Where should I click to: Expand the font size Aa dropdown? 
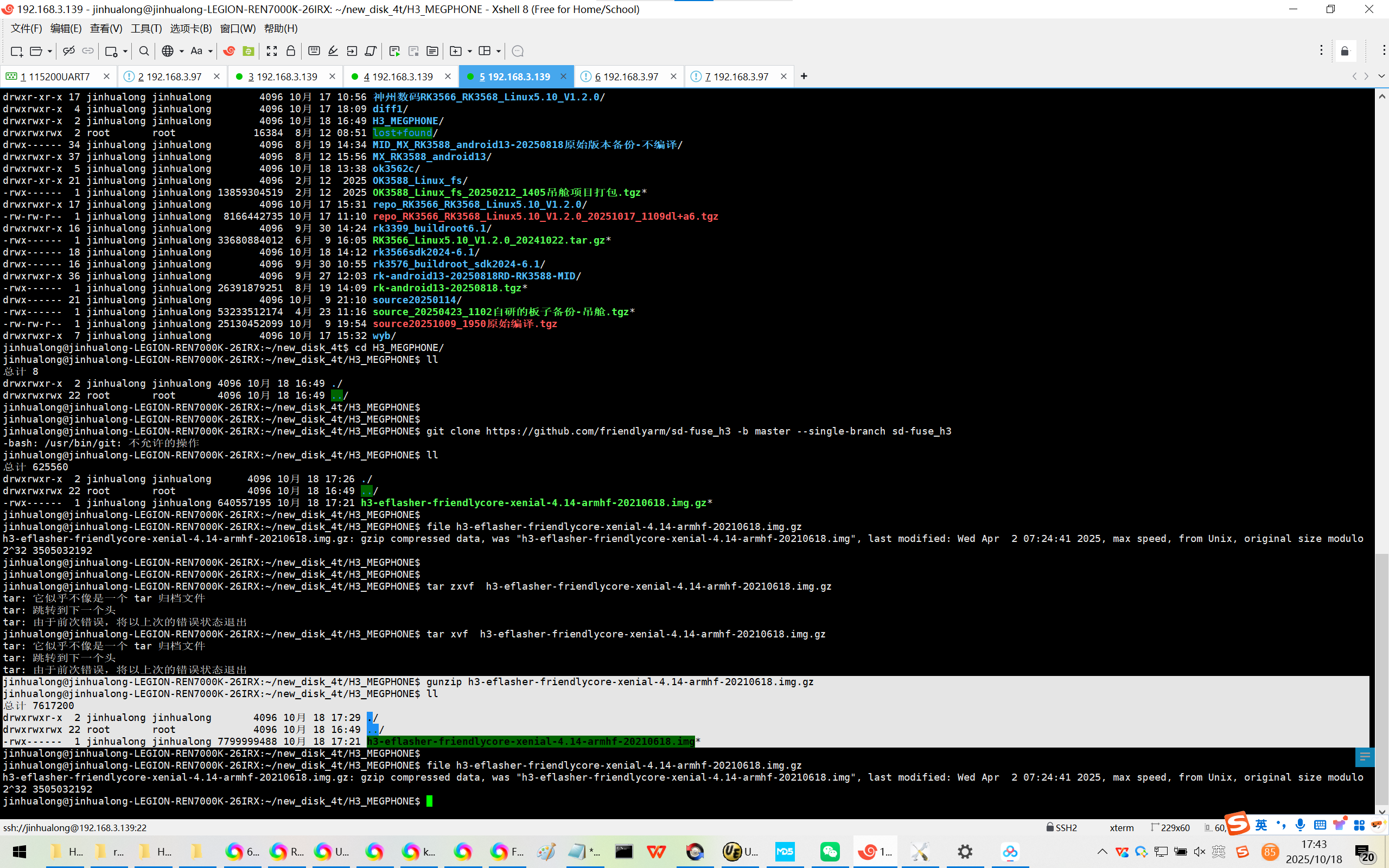click(210, 51)
